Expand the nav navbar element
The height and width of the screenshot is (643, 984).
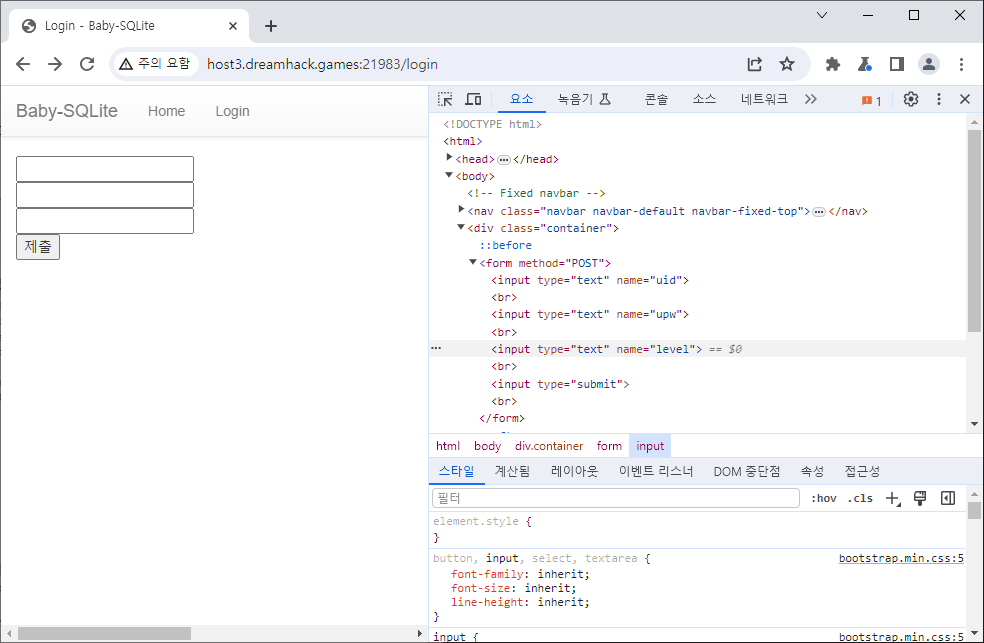(461, 210)
